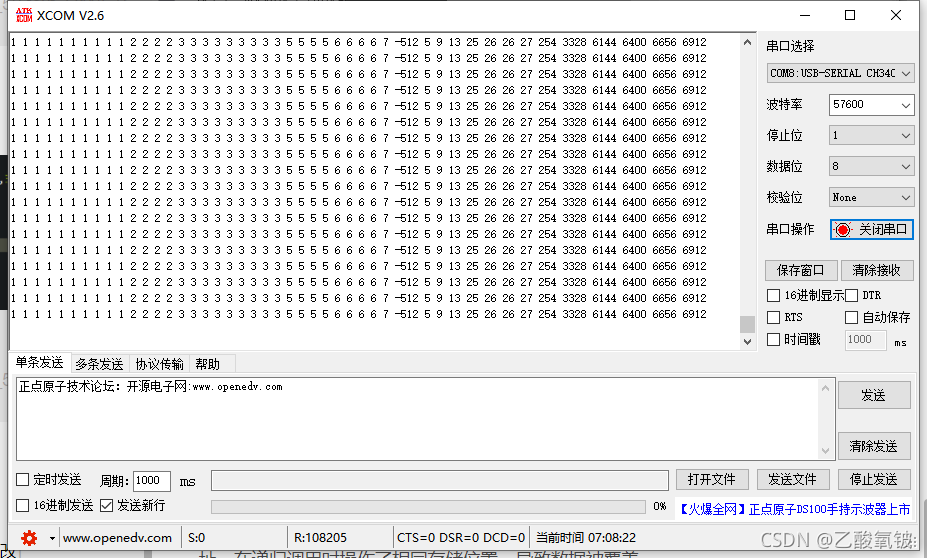Open the 正点原子DS100手持示波器上市 ad link
This screenshot has height=558, width=927.
coord(794,509)
